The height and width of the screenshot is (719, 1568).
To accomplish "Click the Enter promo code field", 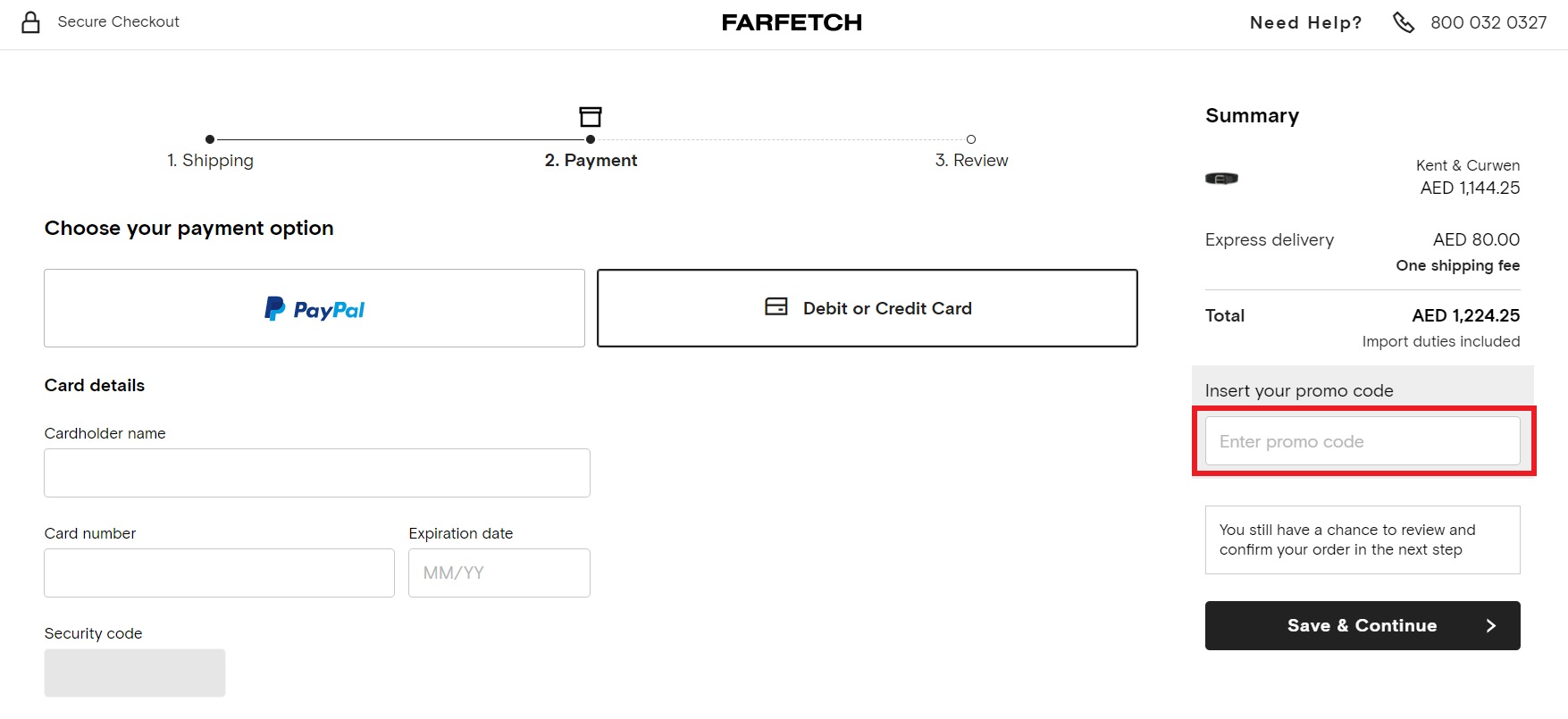I will tap(1363, 441).
